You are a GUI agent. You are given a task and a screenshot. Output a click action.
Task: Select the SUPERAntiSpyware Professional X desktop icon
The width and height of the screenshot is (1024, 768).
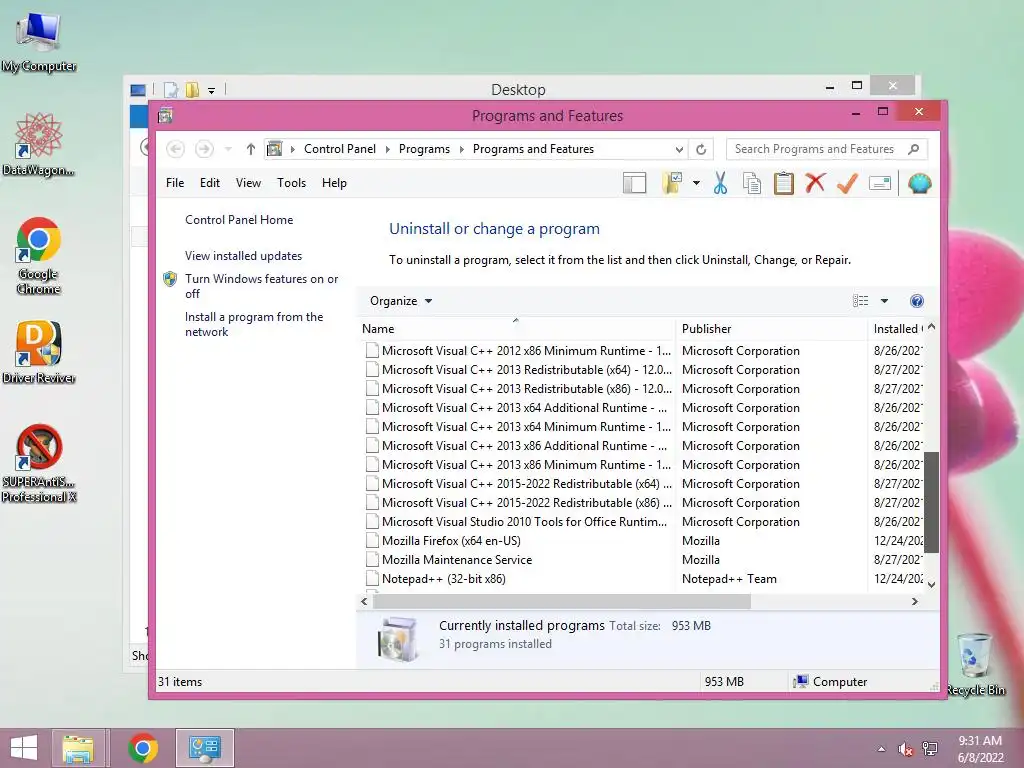point(39,464)
